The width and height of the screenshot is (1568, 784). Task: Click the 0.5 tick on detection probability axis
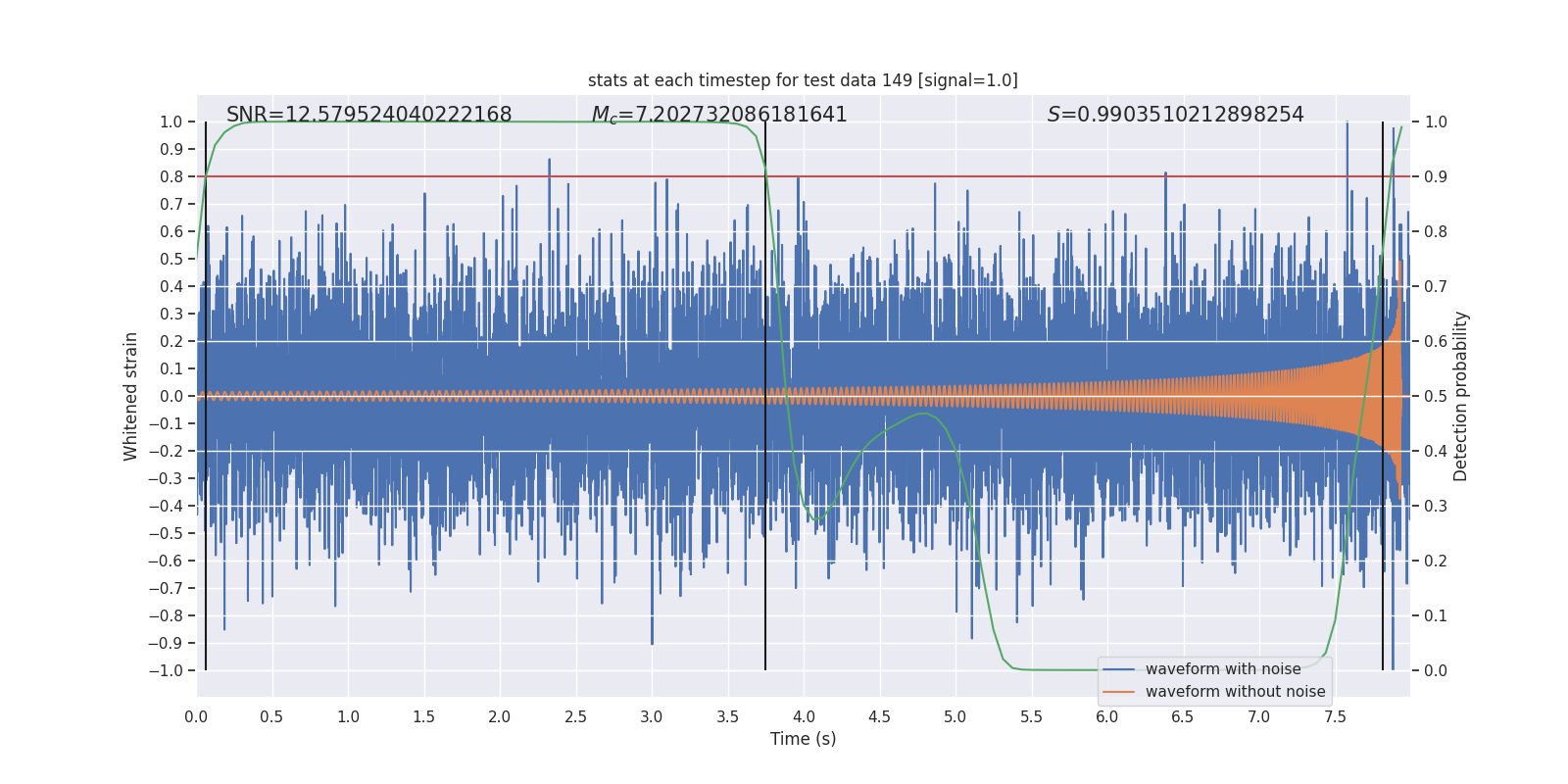click(1436, 396)
